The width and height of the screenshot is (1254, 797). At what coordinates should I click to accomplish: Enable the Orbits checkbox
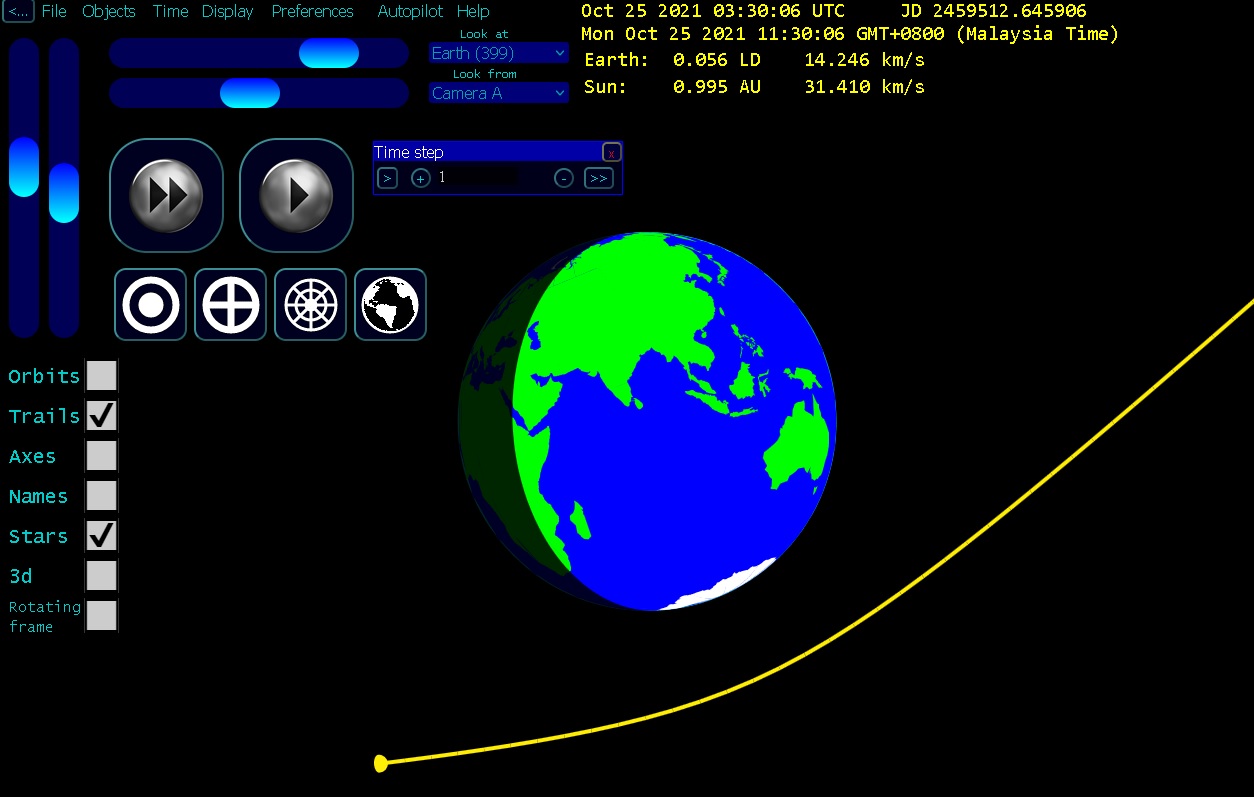click(101, 376)
